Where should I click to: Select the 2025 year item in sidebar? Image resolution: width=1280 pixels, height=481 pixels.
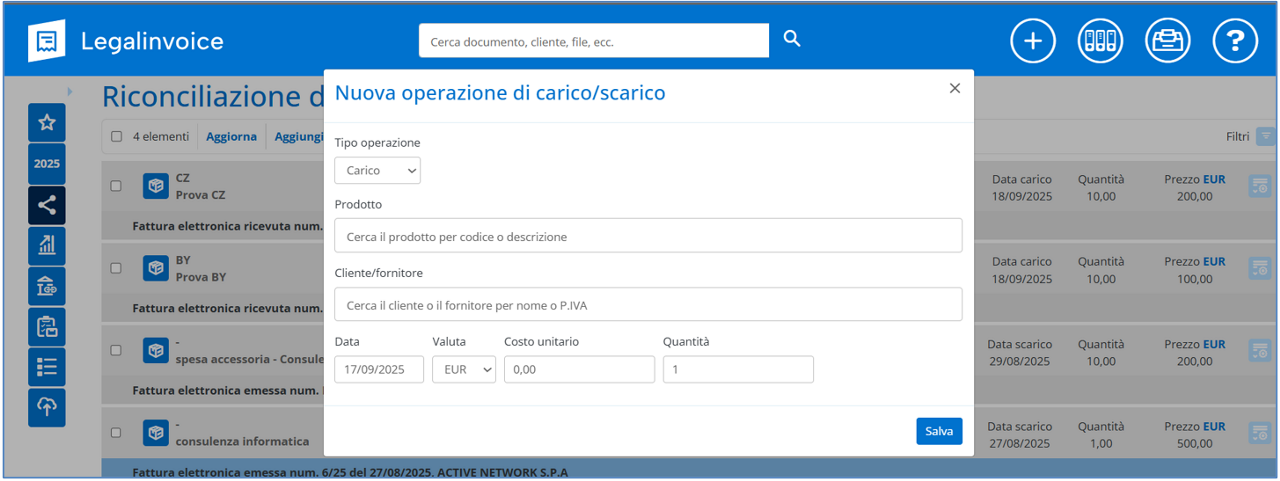tap(47, 164)
